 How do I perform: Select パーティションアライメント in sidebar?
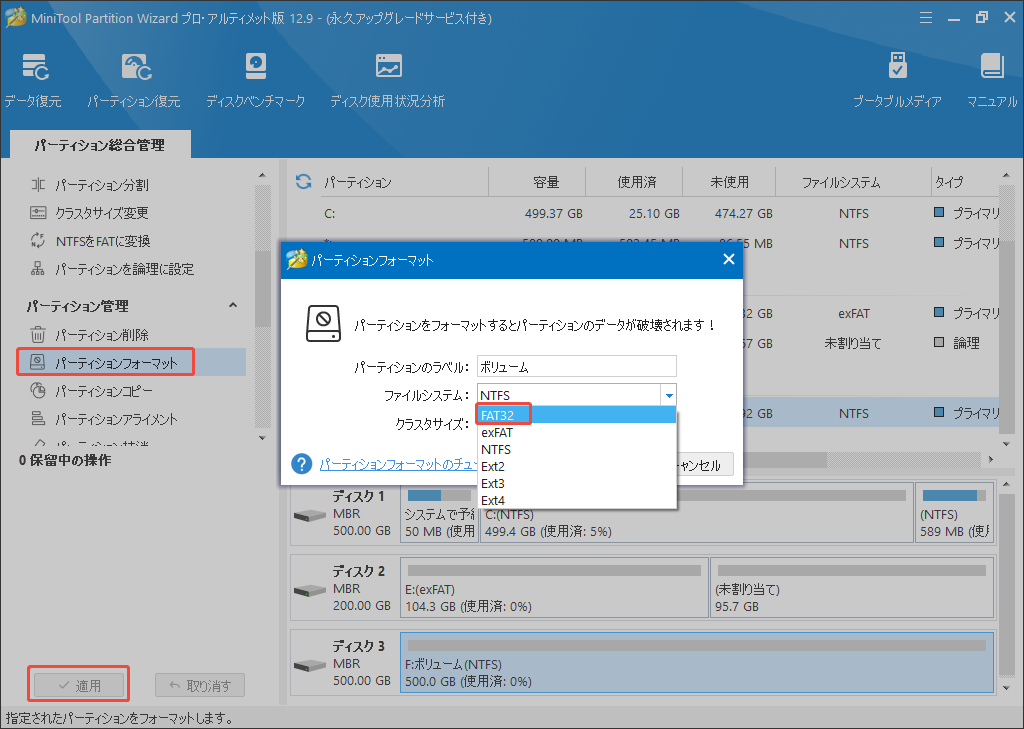tap(104, 419)
